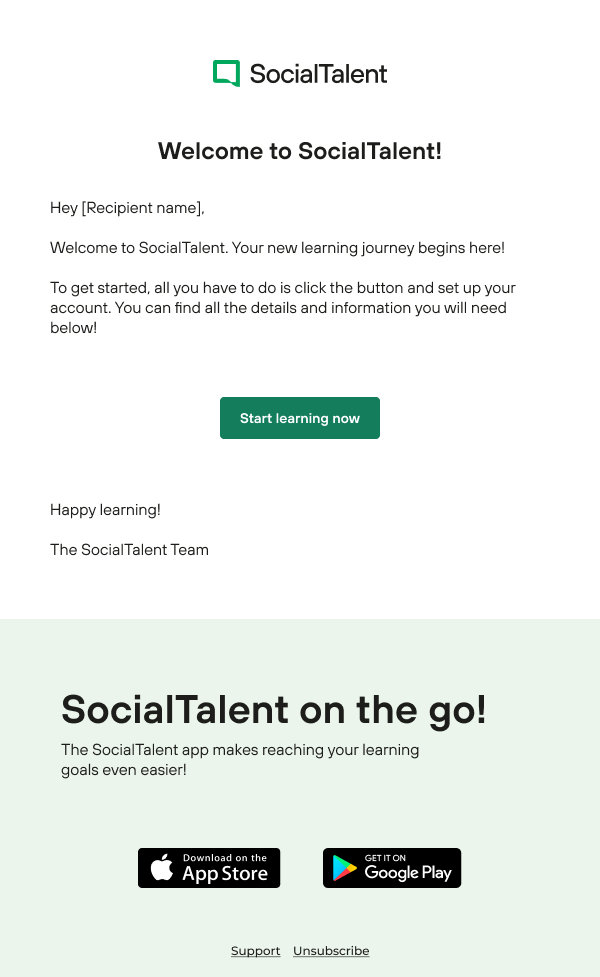Click "The SocialTalent Team" signature line
The image size is (600, 977).
coord(129,550)
